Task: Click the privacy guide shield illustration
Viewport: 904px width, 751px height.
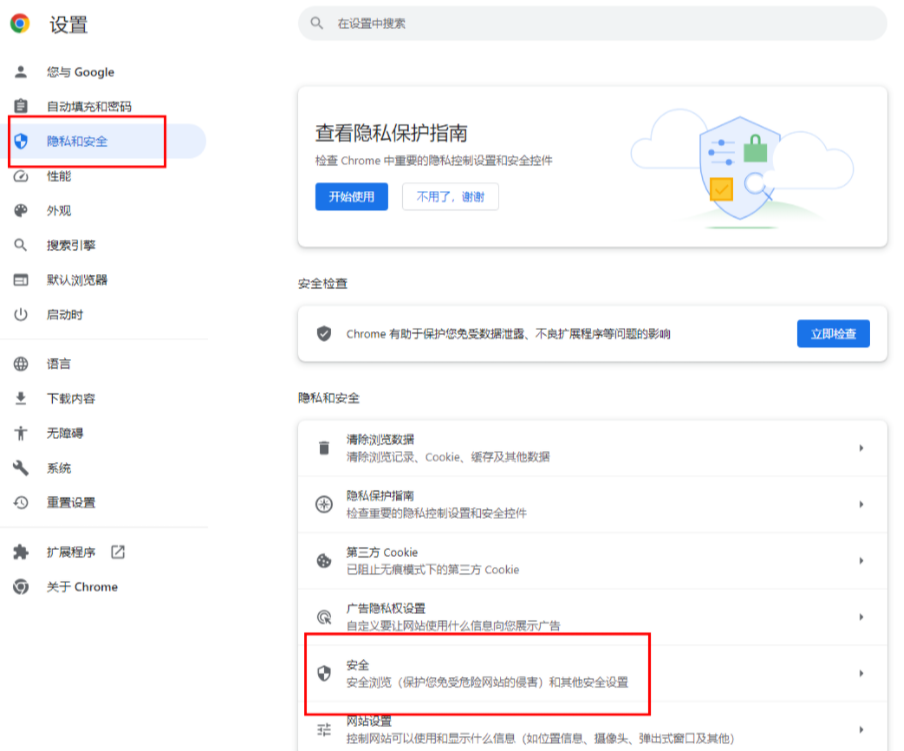Action: point(741,167)
